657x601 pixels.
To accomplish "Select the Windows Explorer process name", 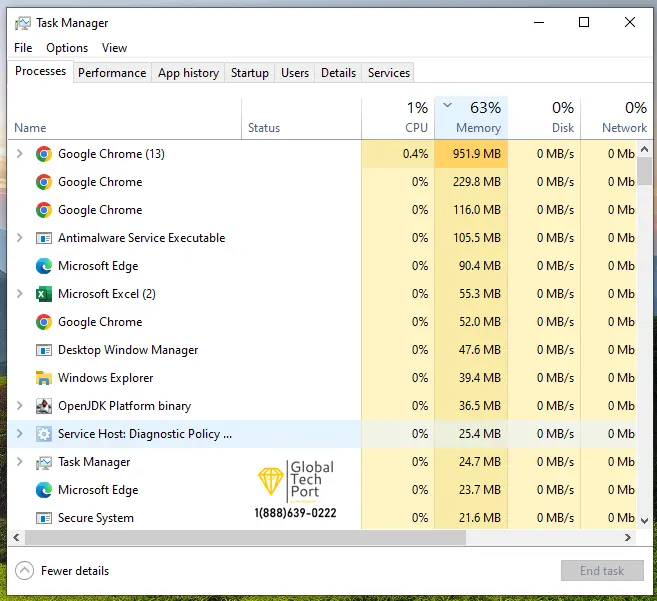I will (x=106, y=378).
